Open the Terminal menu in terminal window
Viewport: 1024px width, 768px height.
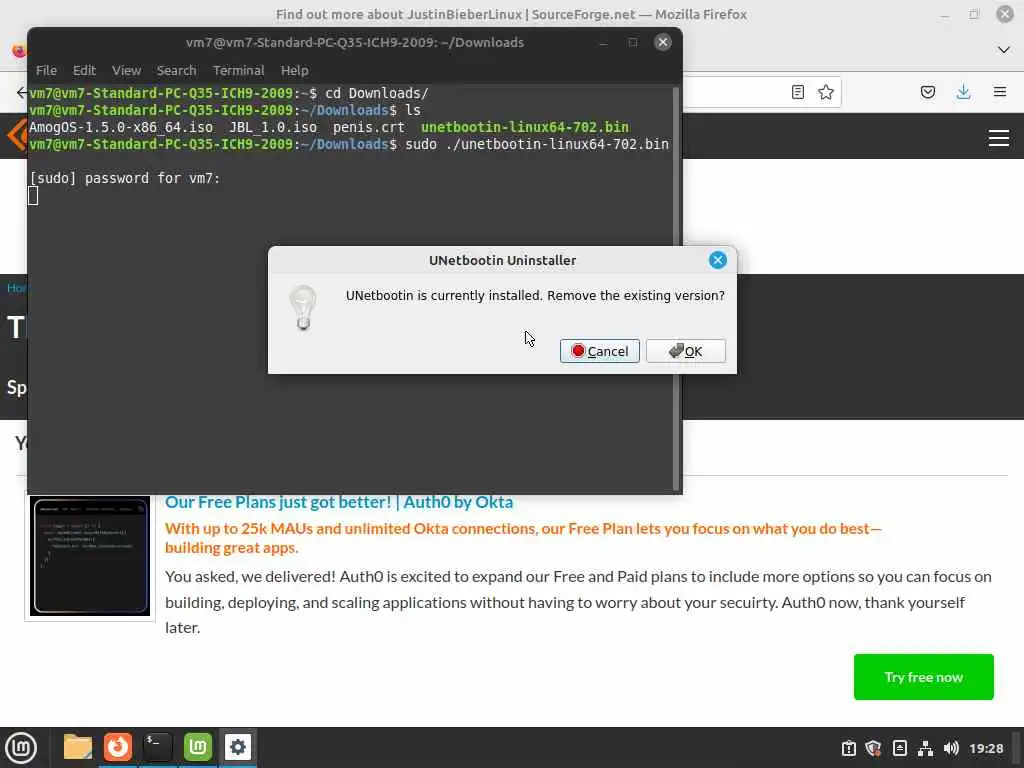(x=238, y=71)
